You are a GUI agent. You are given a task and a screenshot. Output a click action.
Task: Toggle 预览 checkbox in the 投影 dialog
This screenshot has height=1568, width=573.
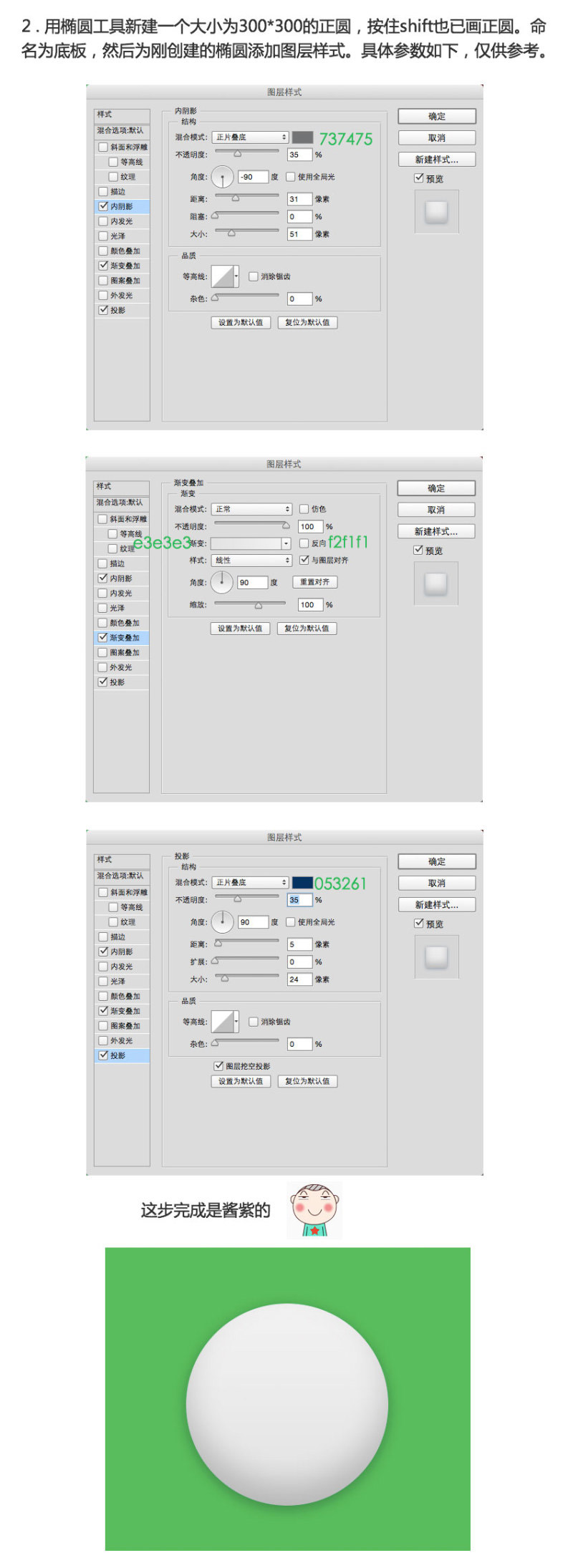(x=419, y=924)
